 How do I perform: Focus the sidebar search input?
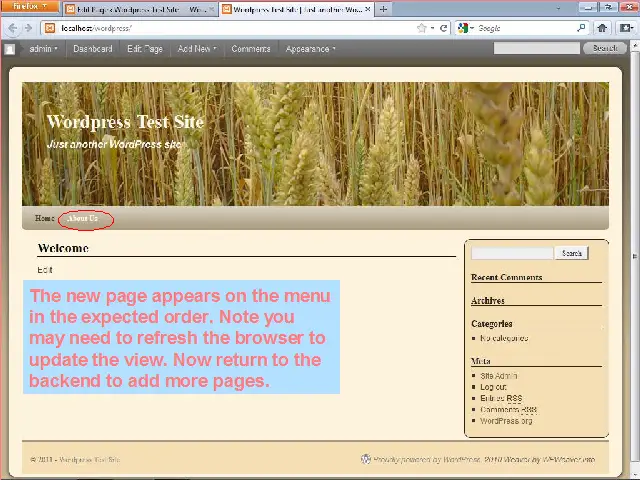point(512,253)
